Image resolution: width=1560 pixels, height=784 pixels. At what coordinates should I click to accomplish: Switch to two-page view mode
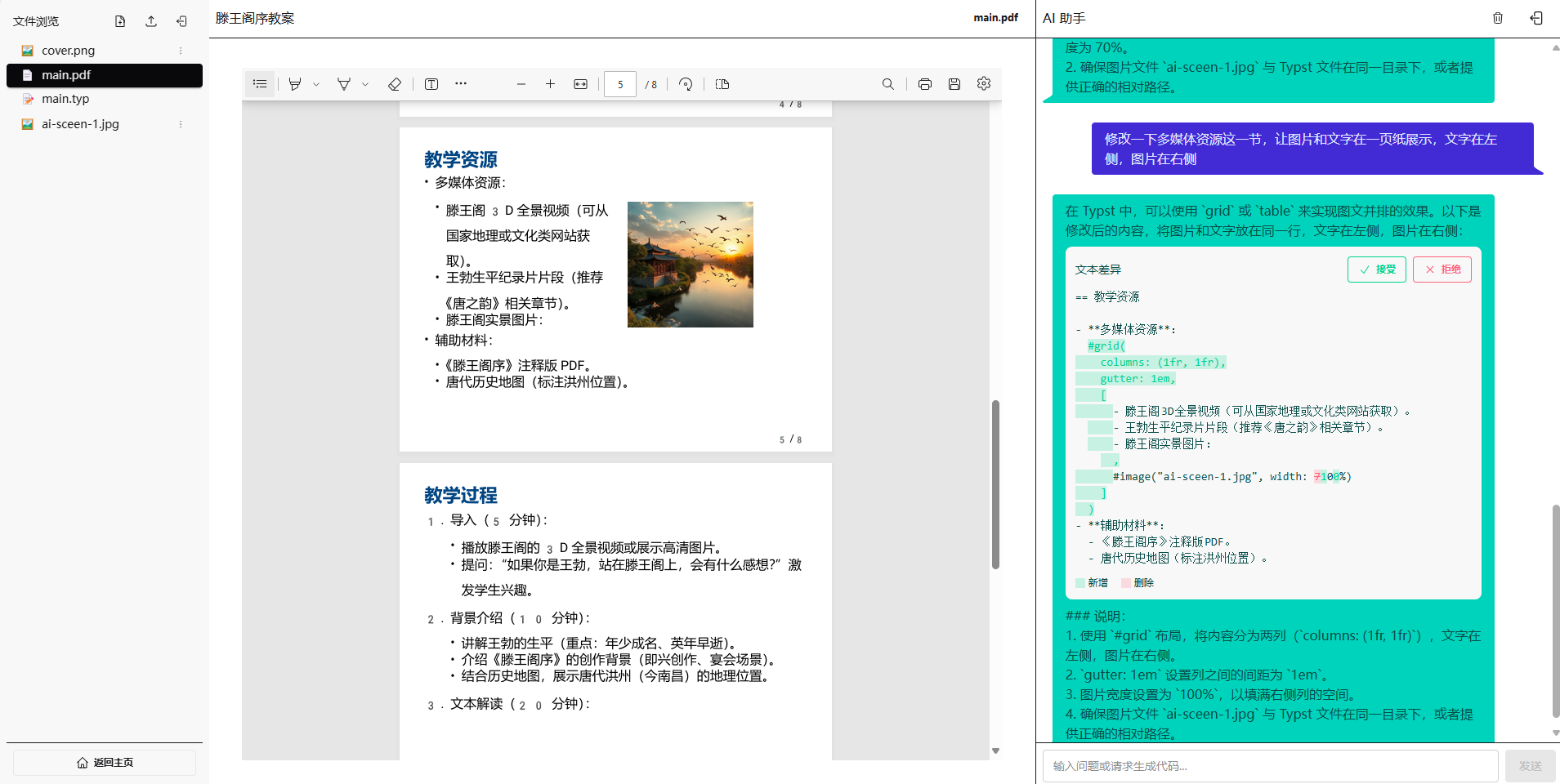(721, 83)
